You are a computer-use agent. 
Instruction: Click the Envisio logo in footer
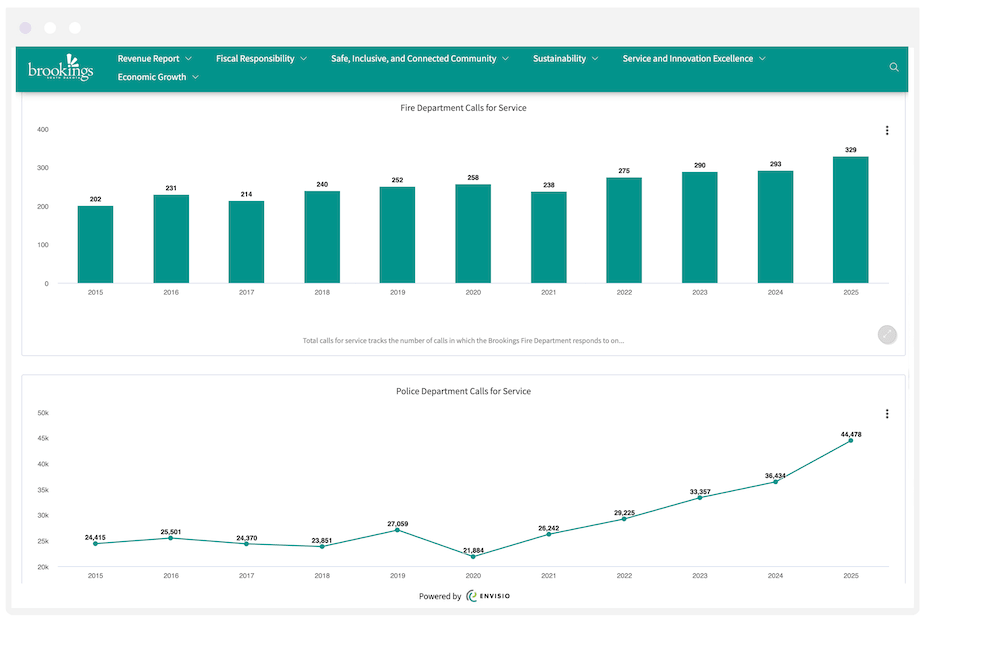[x=488, y=596]
